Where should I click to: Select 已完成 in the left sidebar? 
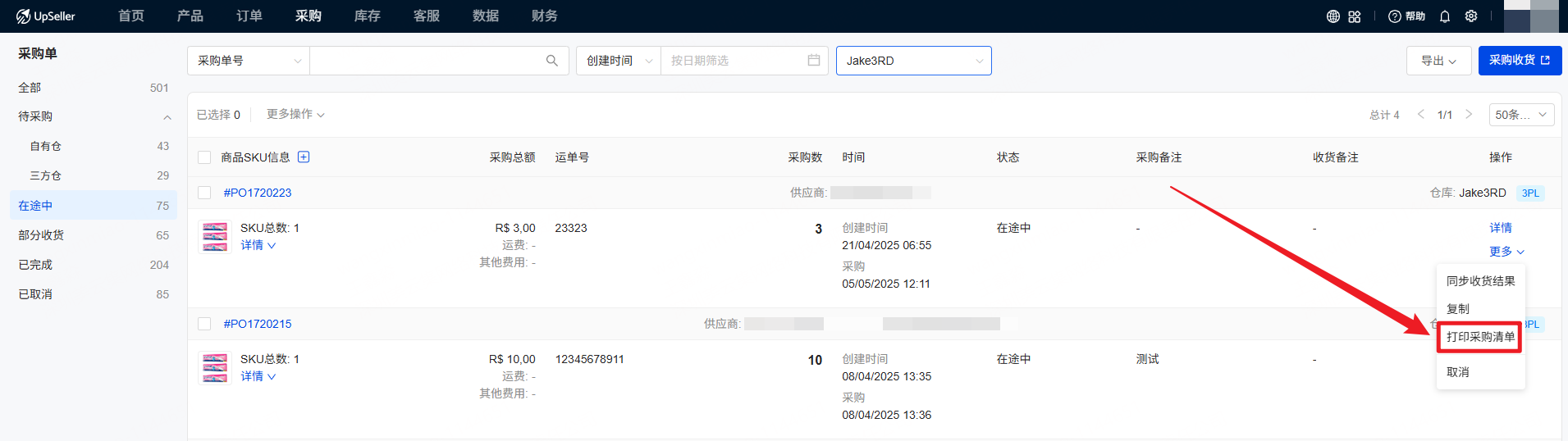pyautogui.click(x=35, y=265)
